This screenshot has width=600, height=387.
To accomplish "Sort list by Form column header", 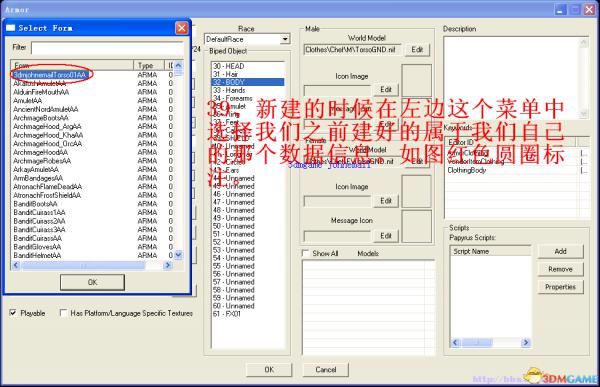I will (x=72, y=65).
